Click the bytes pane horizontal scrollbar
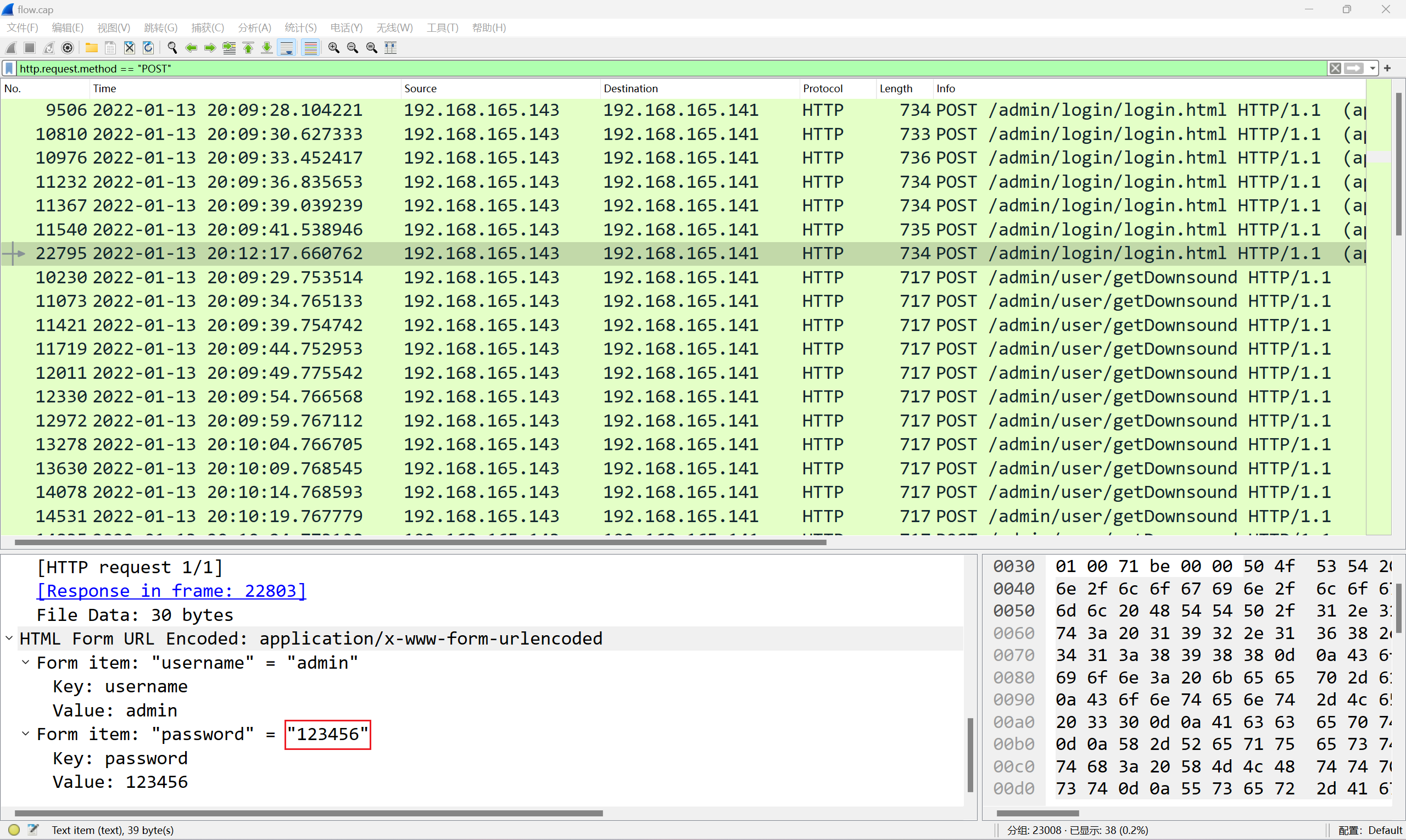This screenshot has width=1406, height=840. 1037,814
